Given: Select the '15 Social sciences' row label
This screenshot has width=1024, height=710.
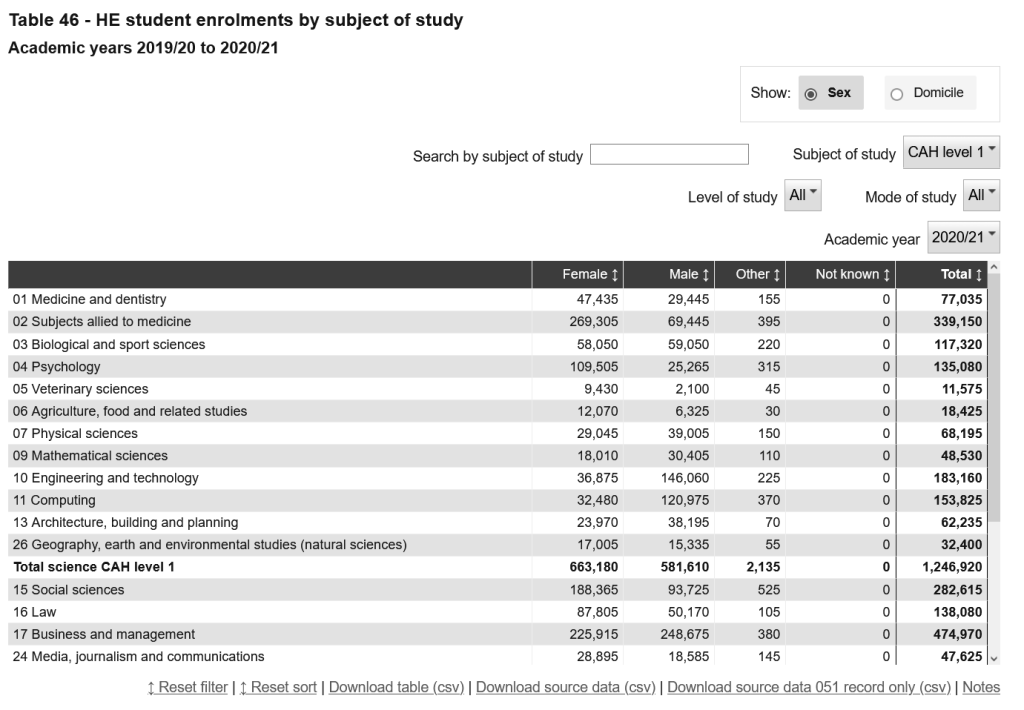Looking at the screenshot, I should (x=69, y=589).
